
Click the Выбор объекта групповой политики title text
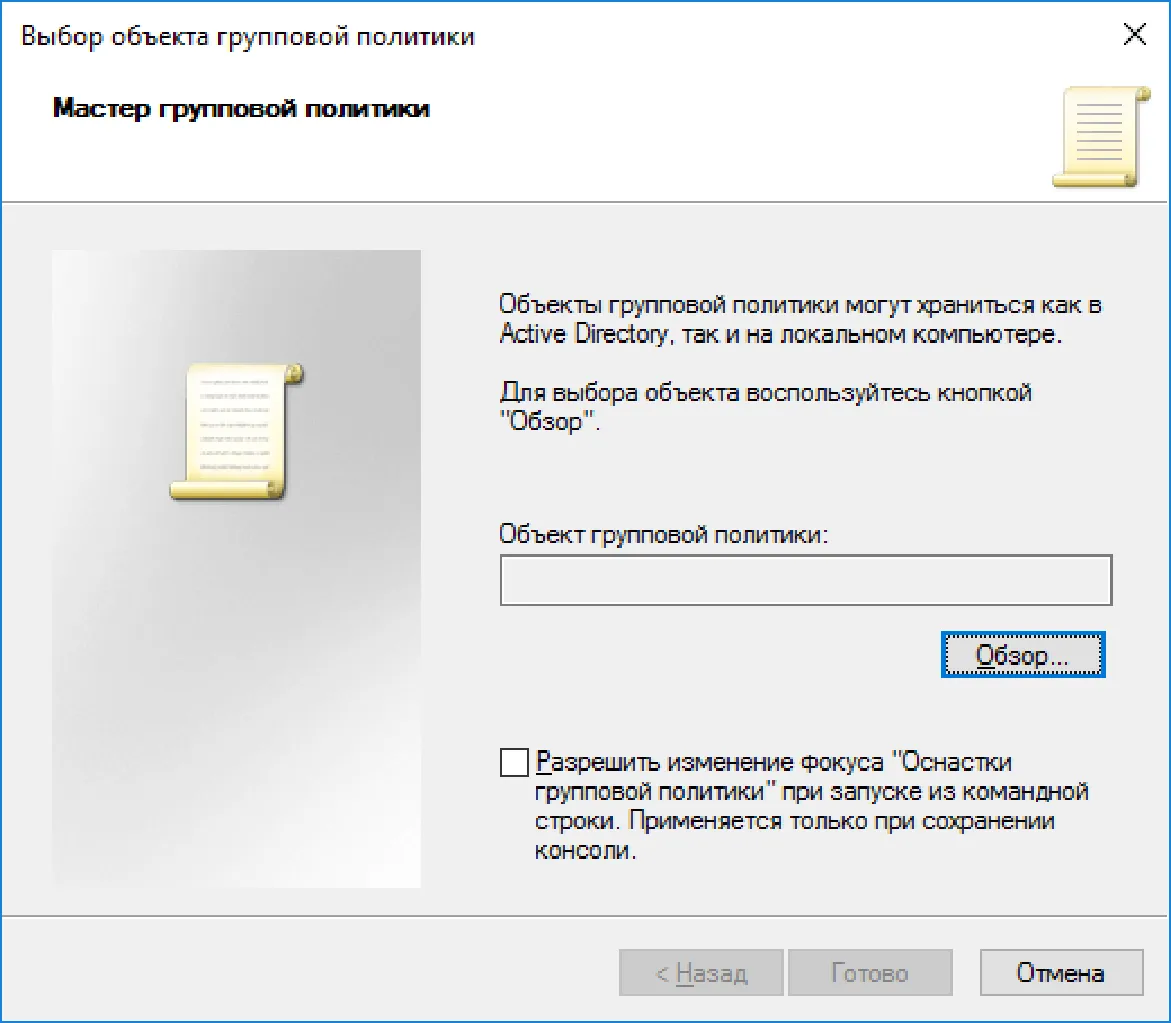248,37
